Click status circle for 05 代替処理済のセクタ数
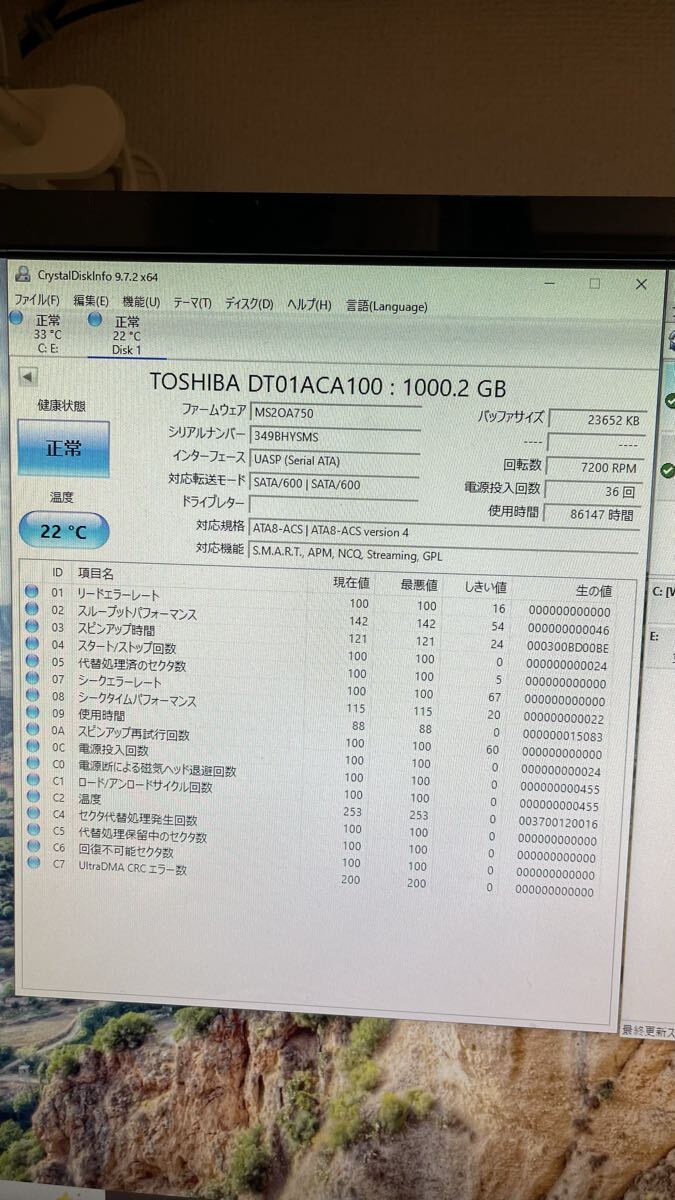Viewport: 675px width, 1200px height. pos(32,661)
